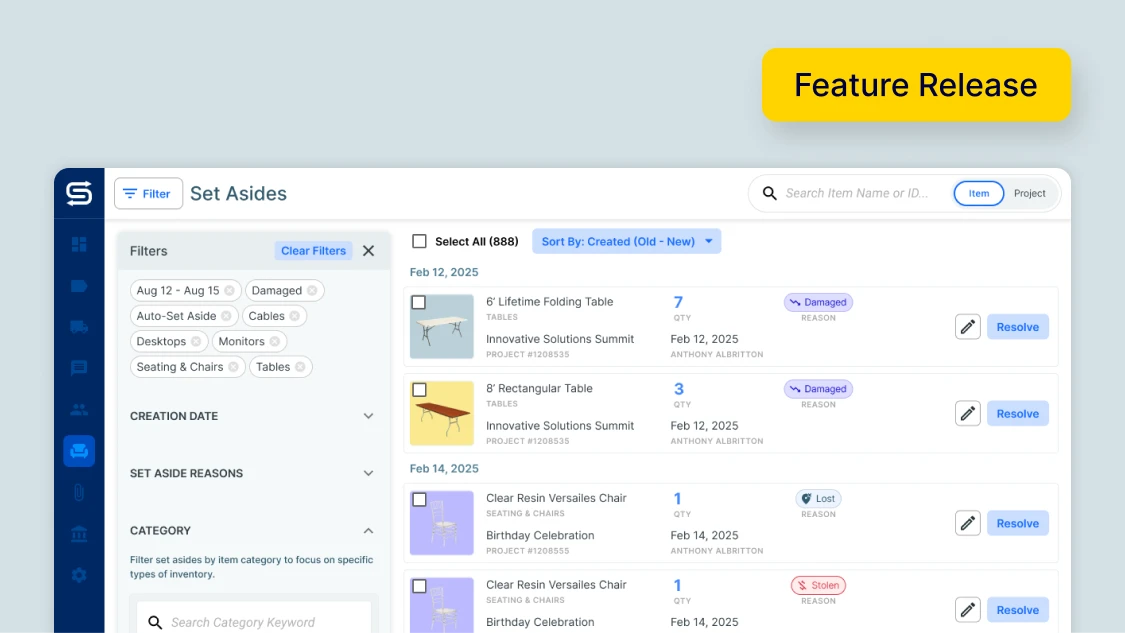Screen dimensions: 1125x633
Task: Open the paperclip attachments icon in sidebar
Action: coord(79,492)
